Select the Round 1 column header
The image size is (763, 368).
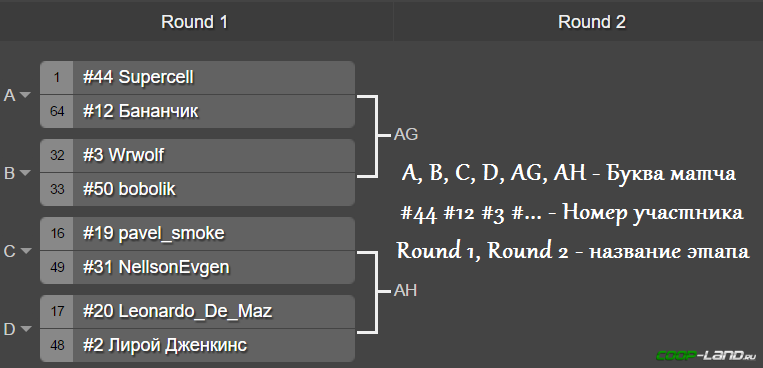195,22
